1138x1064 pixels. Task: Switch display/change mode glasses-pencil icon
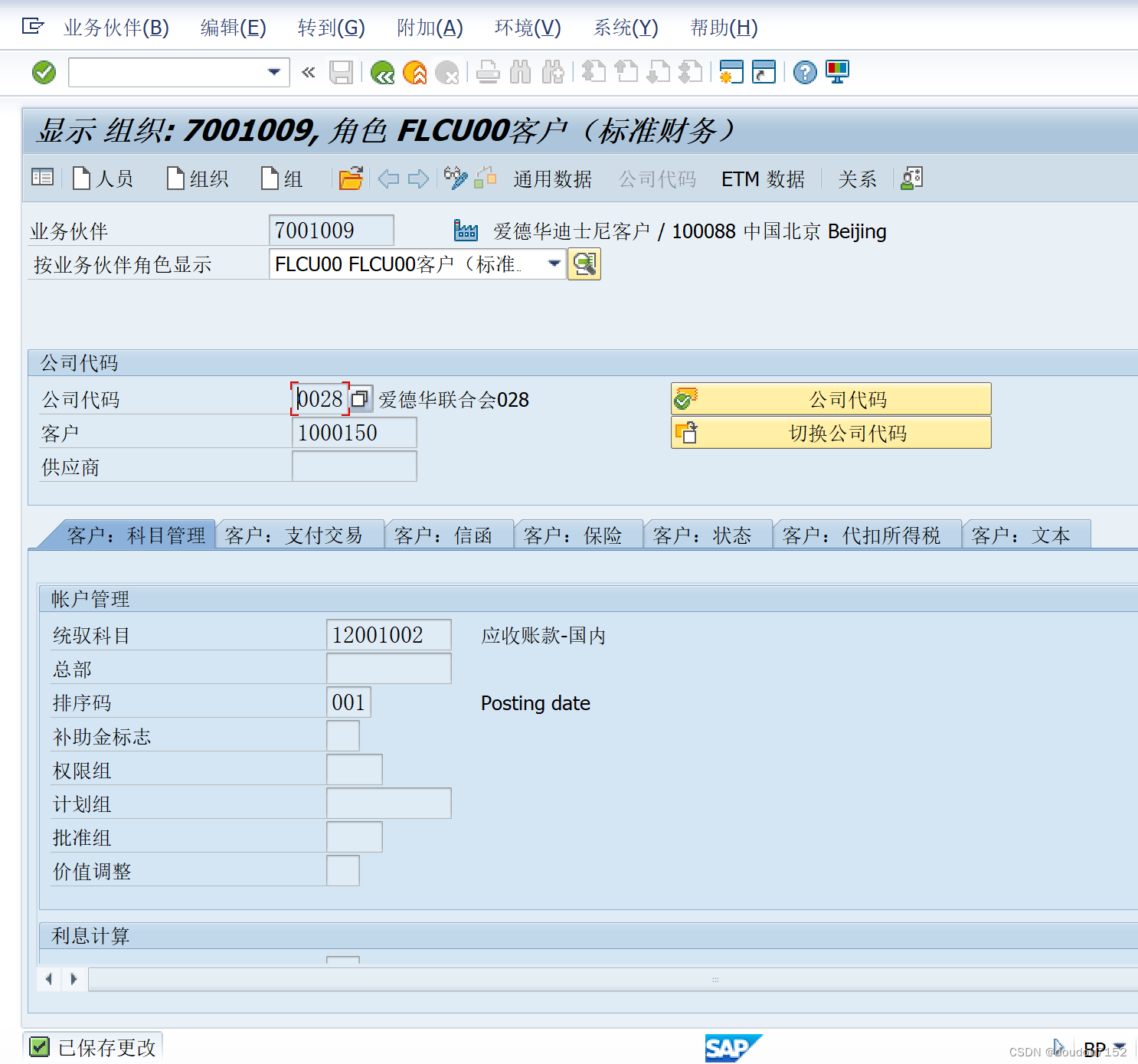click(456, 178)
